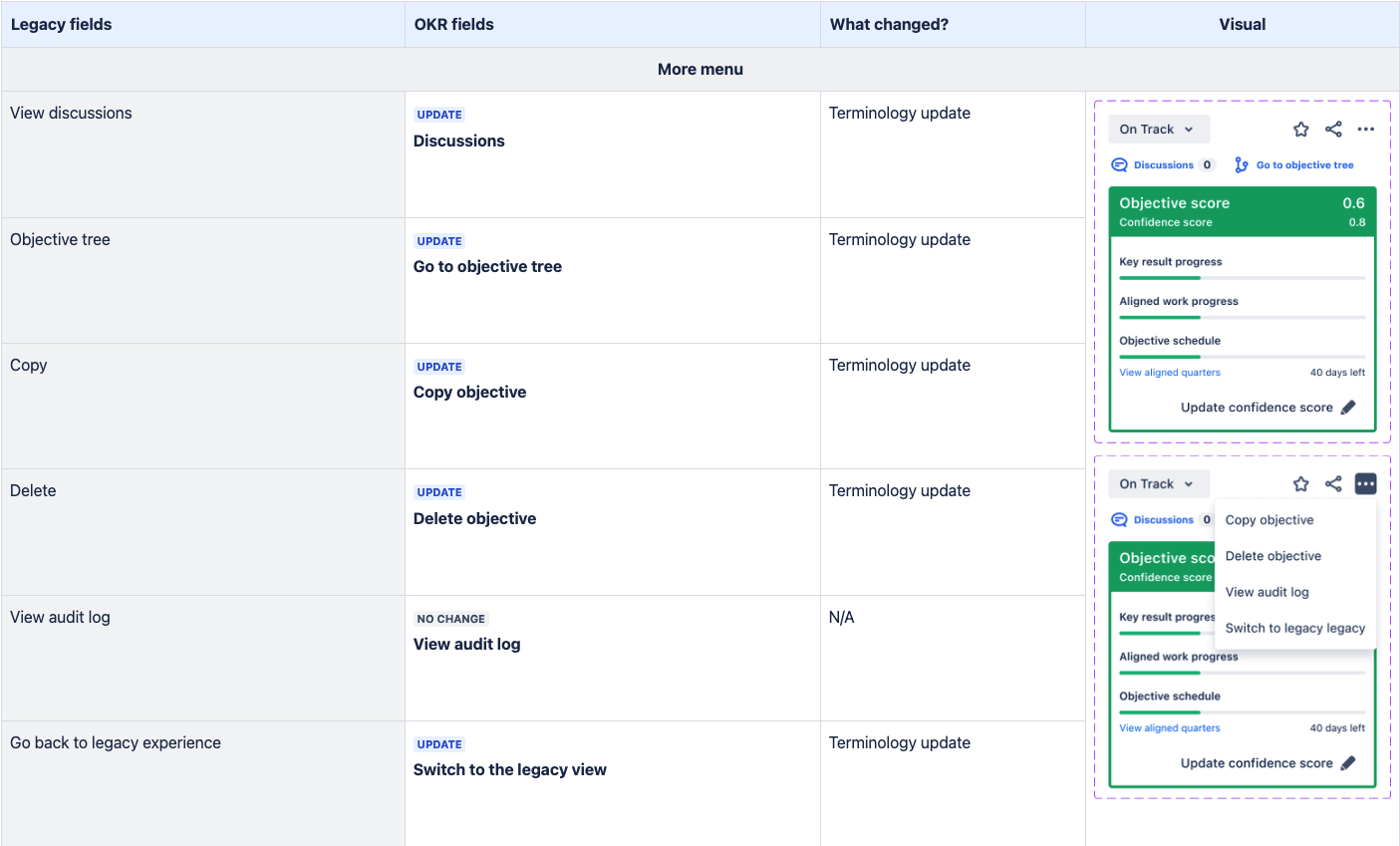The image size is (1400, 846).
Task: Click the star icon in the card with open menu
Action: coord(1300,484)
